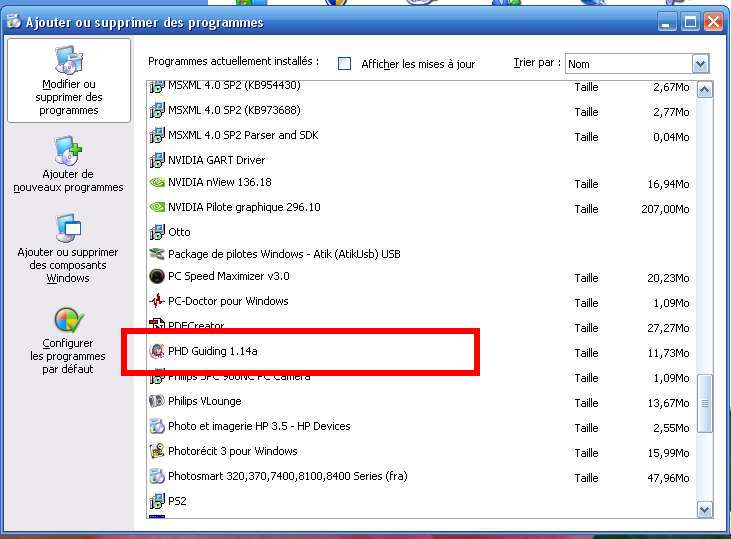Select Photosmart 320,370,7400,8100,8400 Series (fra)
The width and height of the screenshot is (731, 539).
288,476
